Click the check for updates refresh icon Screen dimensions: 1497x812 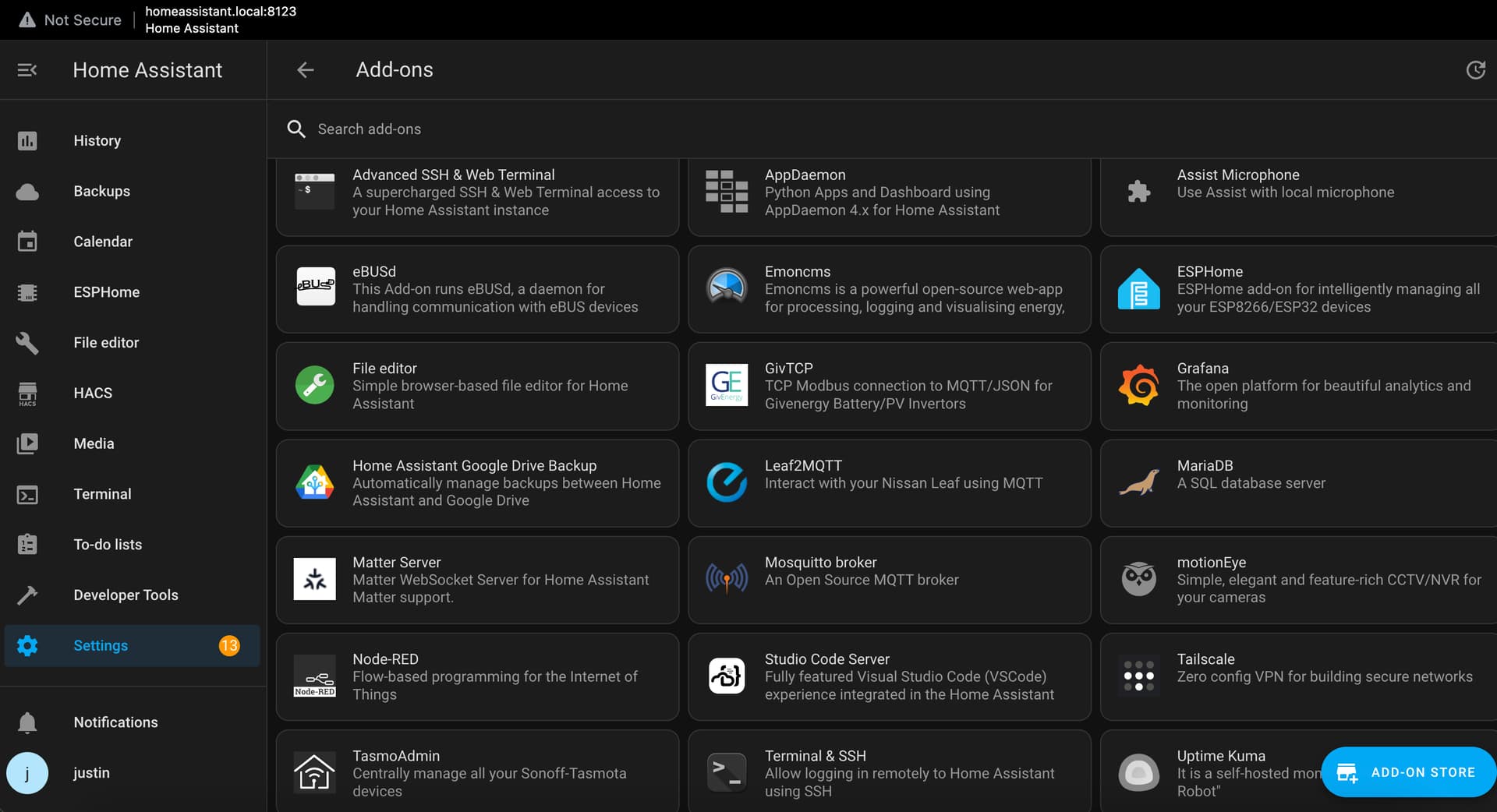(x=1475, y=70)
